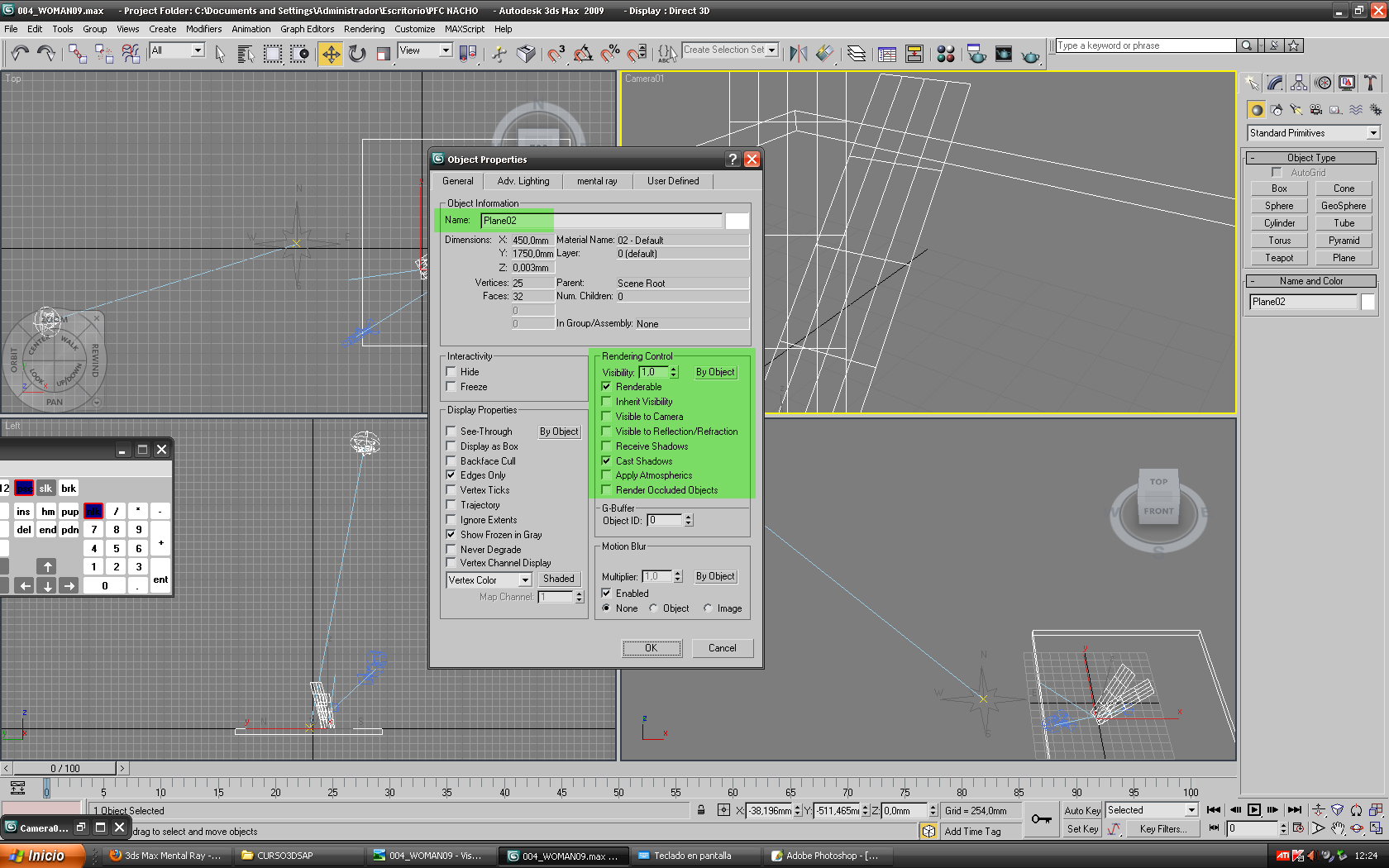The image size is (1389, 868).
Task: Click the Teapot primitive button
Action: (1279, 258)
